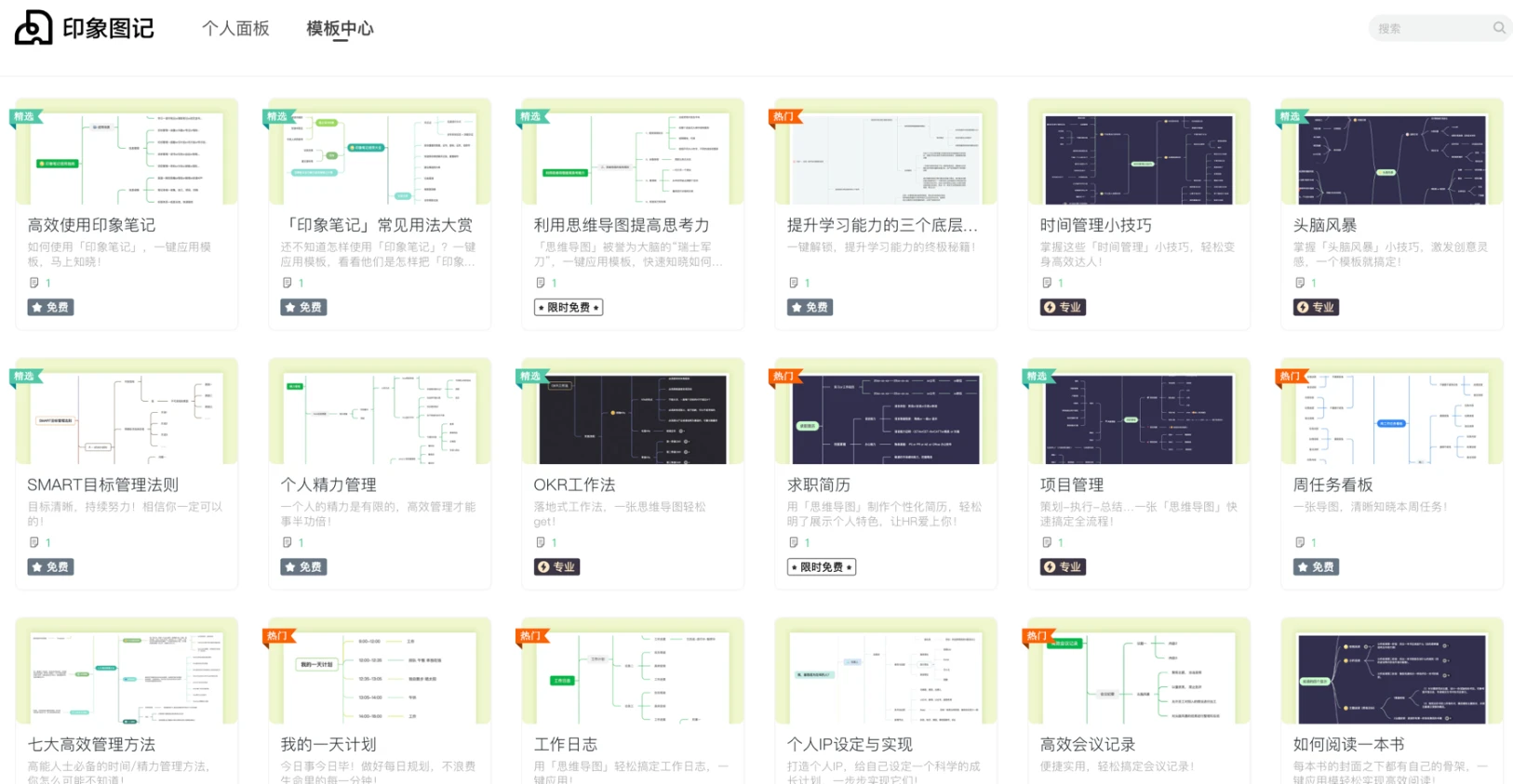Open the 求职简历 template thumbnail
The width and height of the screenshot is (1513, 784).
[886, 411]
